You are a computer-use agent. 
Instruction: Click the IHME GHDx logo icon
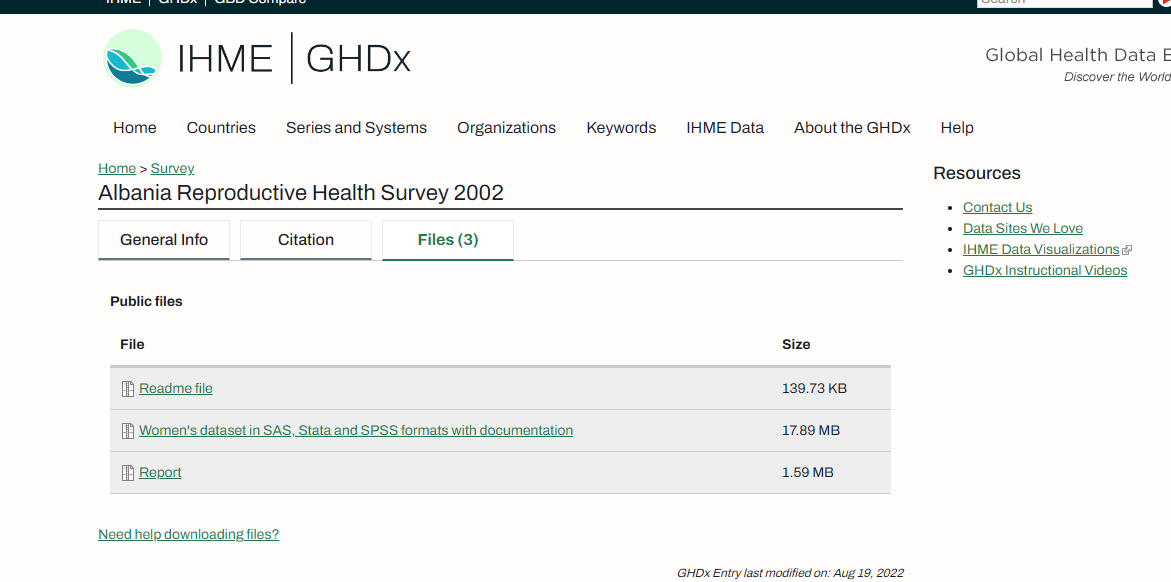132,58
